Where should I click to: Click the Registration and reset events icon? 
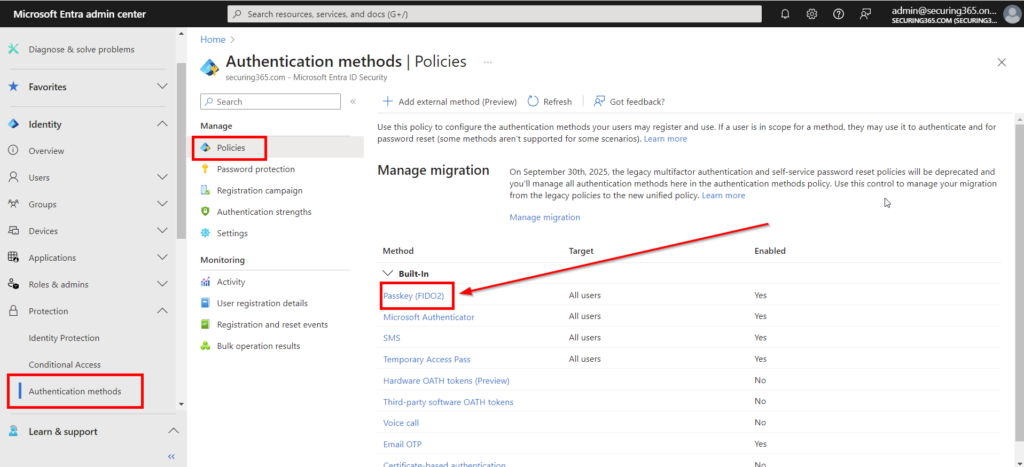point(205,325)
